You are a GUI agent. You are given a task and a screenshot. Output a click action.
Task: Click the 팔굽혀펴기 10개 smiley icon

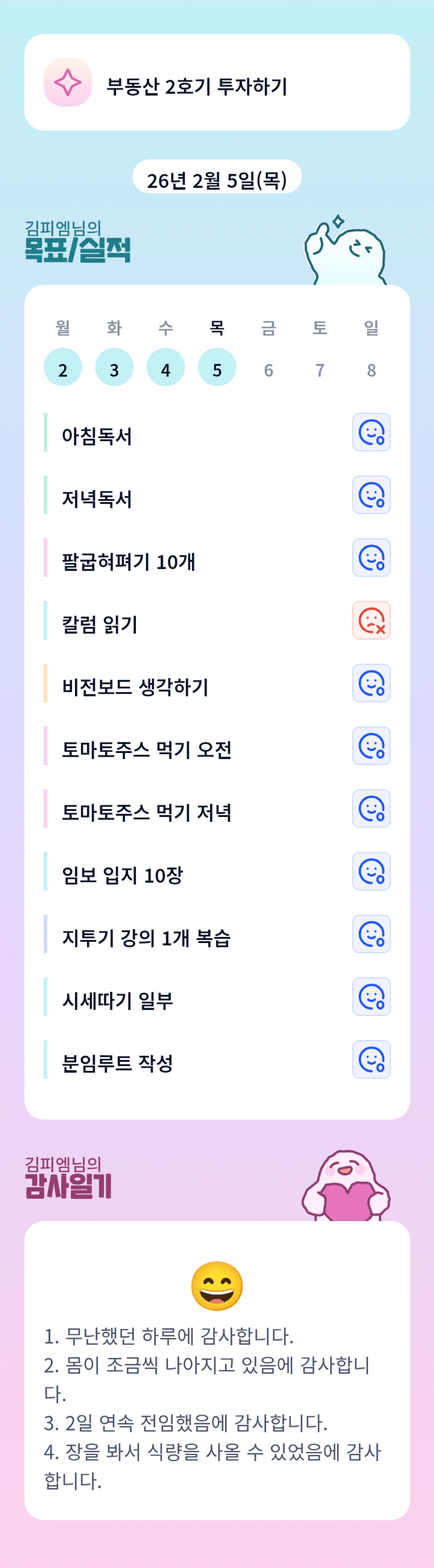(x=372, y=558)
